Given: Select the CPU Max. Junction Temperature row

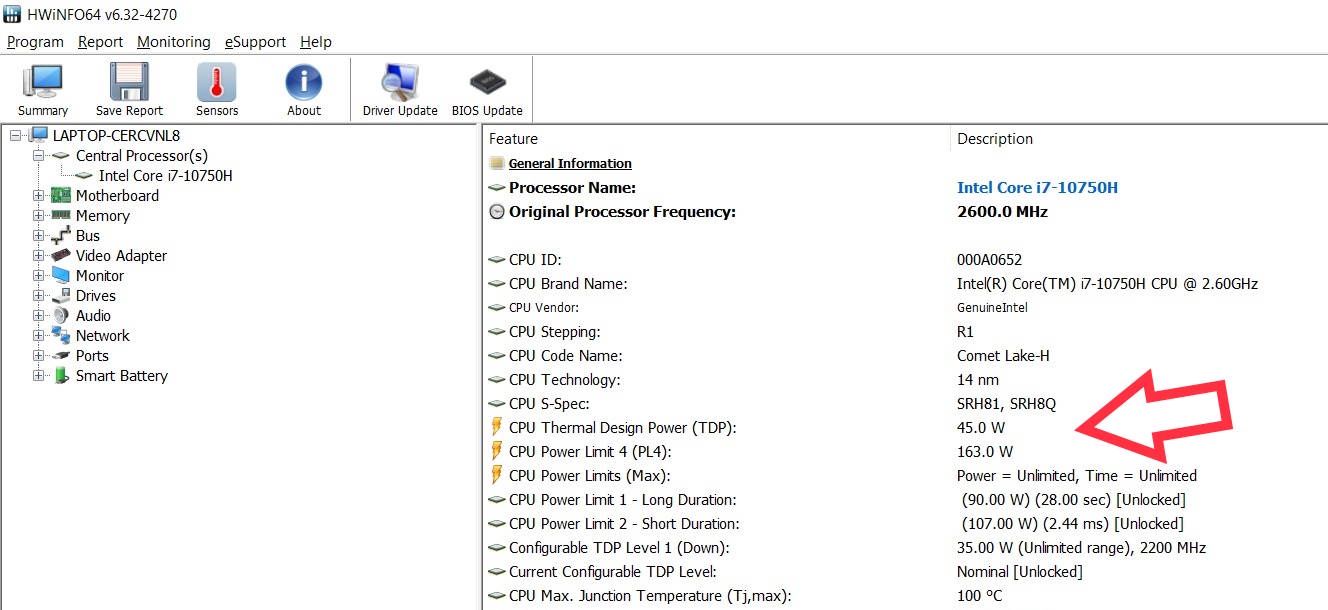Looking at the screenshot, I should point(905,595).
